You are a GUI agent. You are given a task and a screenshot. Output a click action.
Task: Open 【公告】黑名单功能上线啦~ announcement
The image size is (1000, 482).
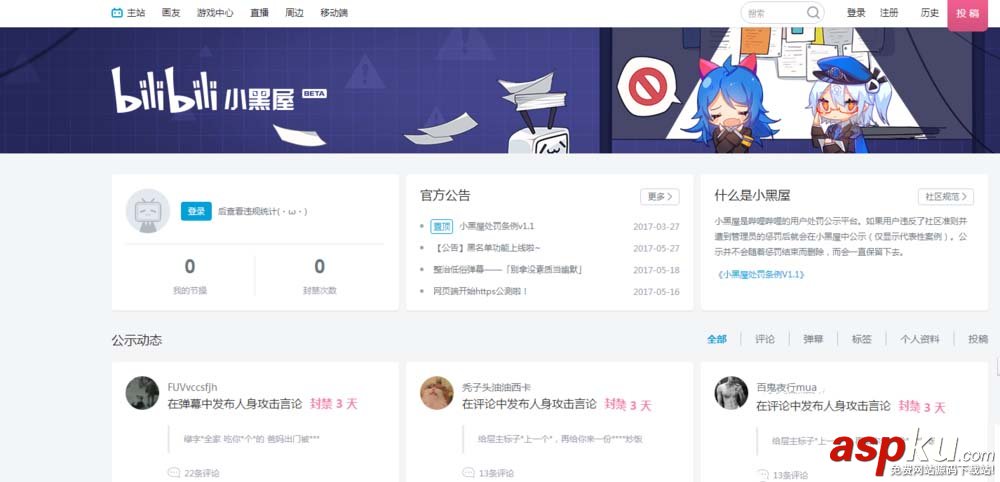[487, 248]
